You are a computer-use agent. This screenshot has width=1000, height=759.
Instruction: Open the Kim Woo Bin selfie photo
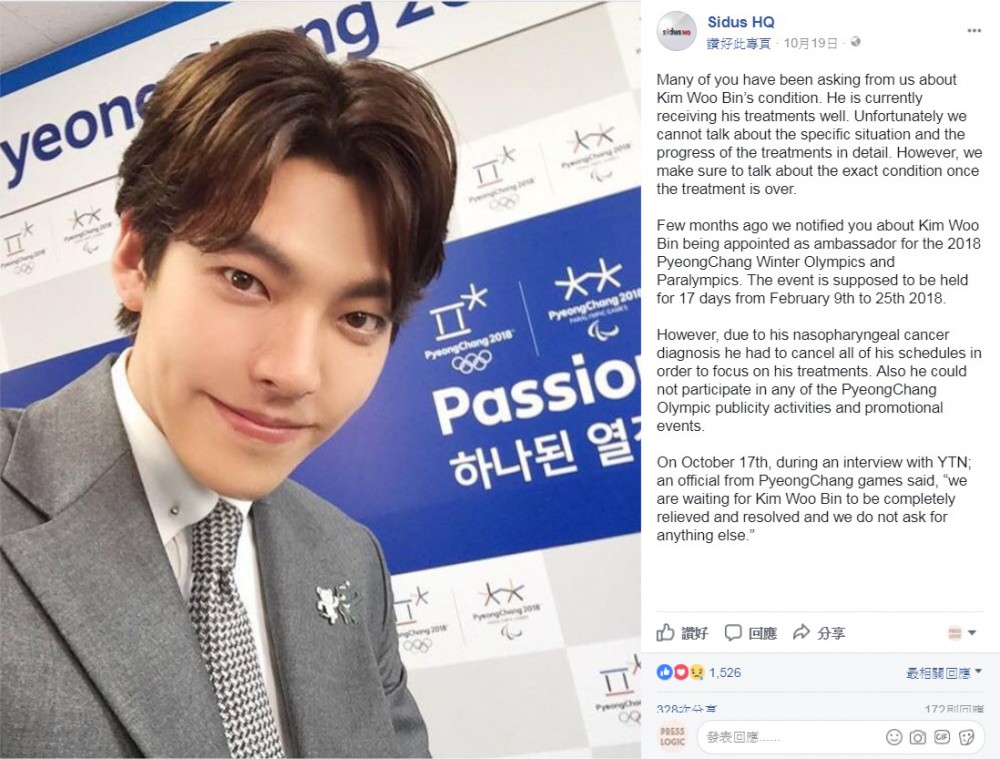320,380
